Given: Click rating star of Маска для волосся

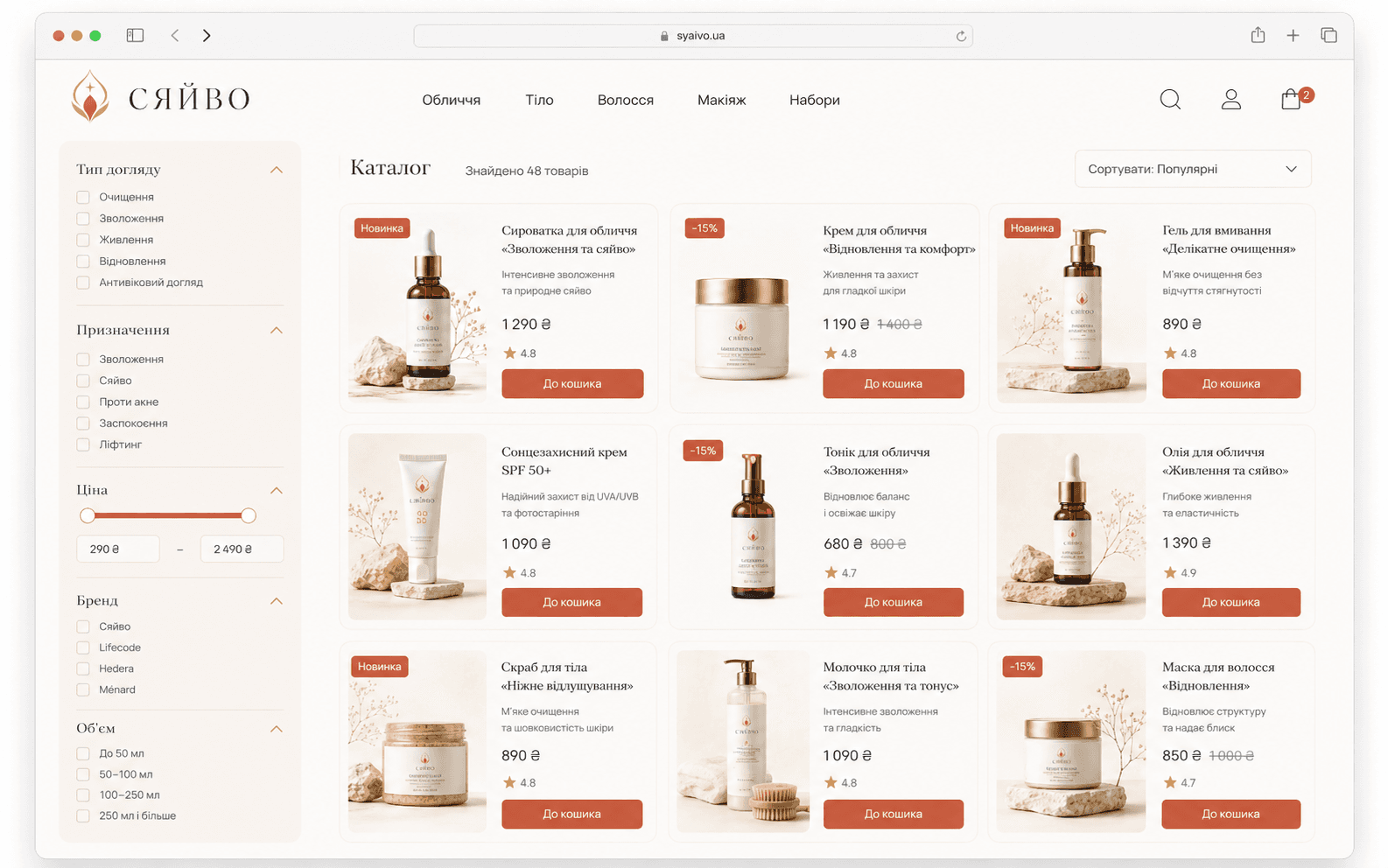Looking at the screenshot, I should (x=1169, y=782).
